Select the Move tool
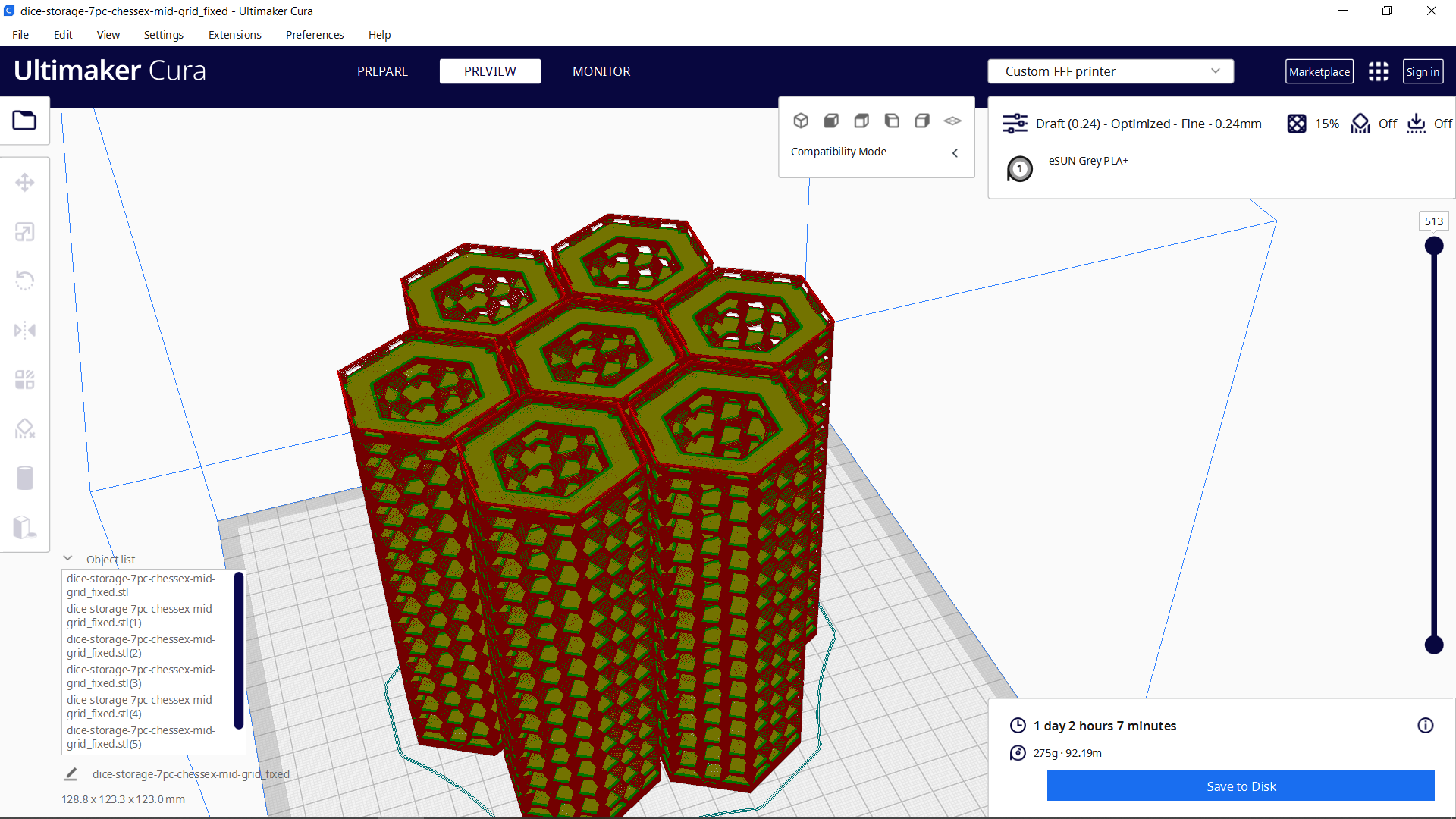The image size is (1456, 819). pos(25,182)
